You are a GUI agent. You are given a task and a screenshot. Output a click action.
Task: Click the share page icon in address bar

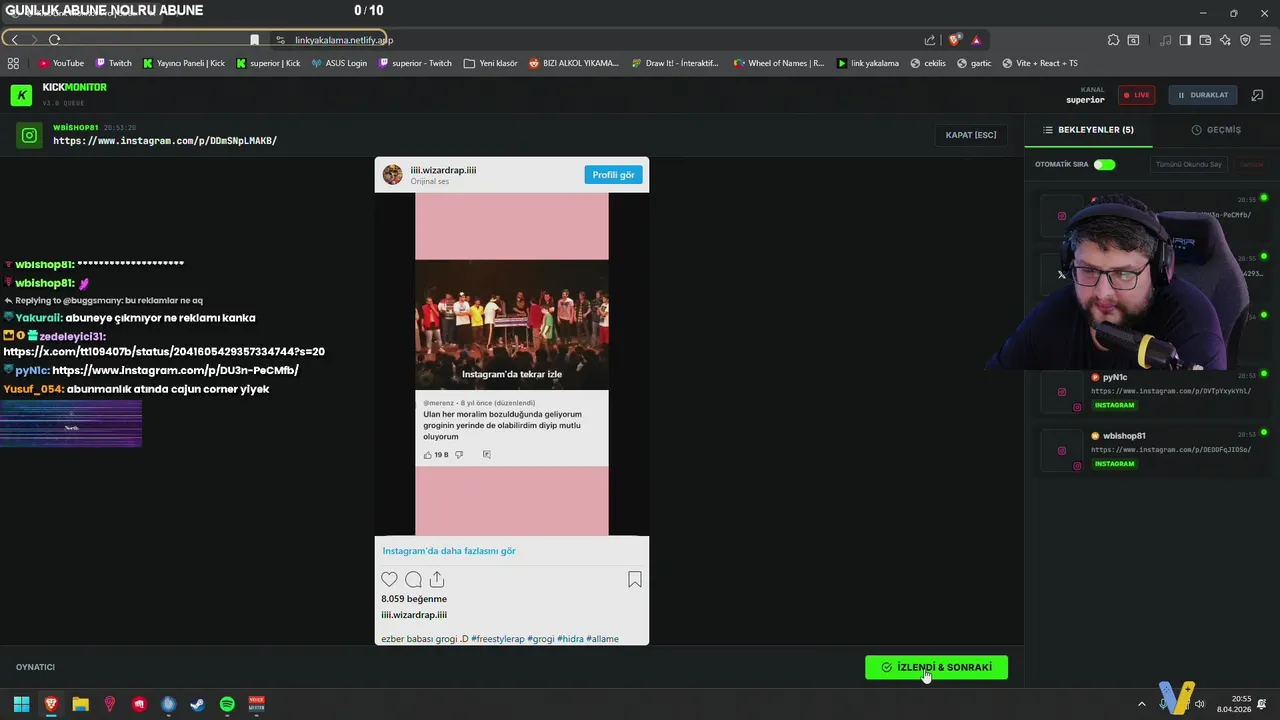click(930, 40)
